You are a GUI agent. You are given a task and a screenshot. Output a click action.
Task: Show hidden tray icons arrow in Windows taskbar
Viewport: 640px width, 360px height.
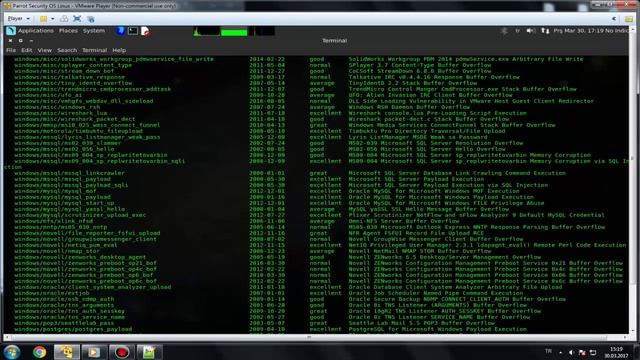click(x=560, y=353)
